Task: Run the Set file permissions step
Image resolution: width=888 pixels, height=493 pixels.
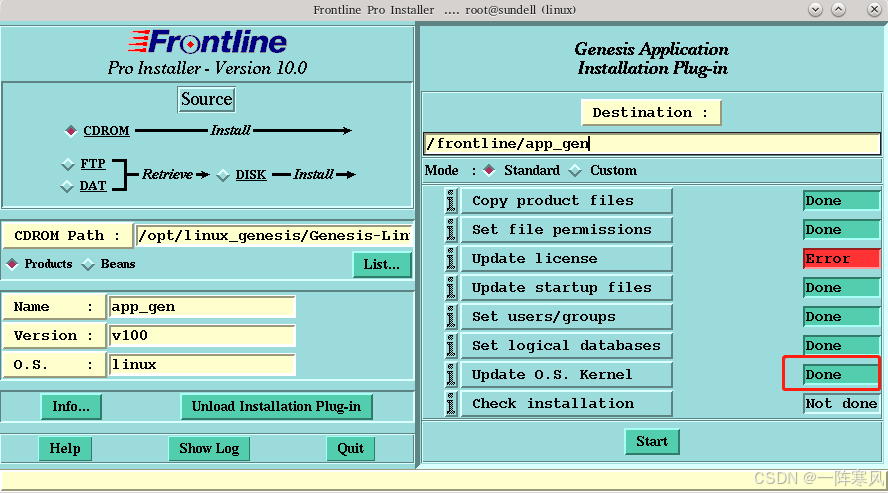Action: coord(566,230)
